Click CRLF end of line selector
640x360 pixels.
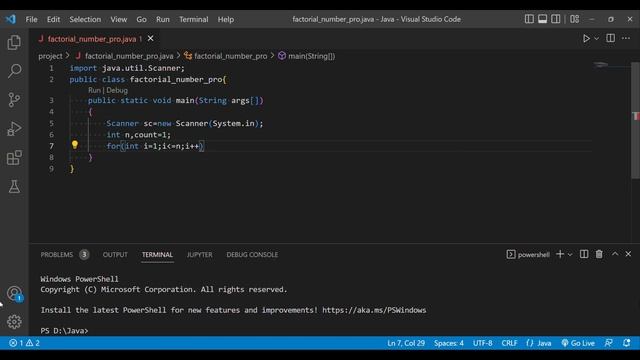[509, 343]
